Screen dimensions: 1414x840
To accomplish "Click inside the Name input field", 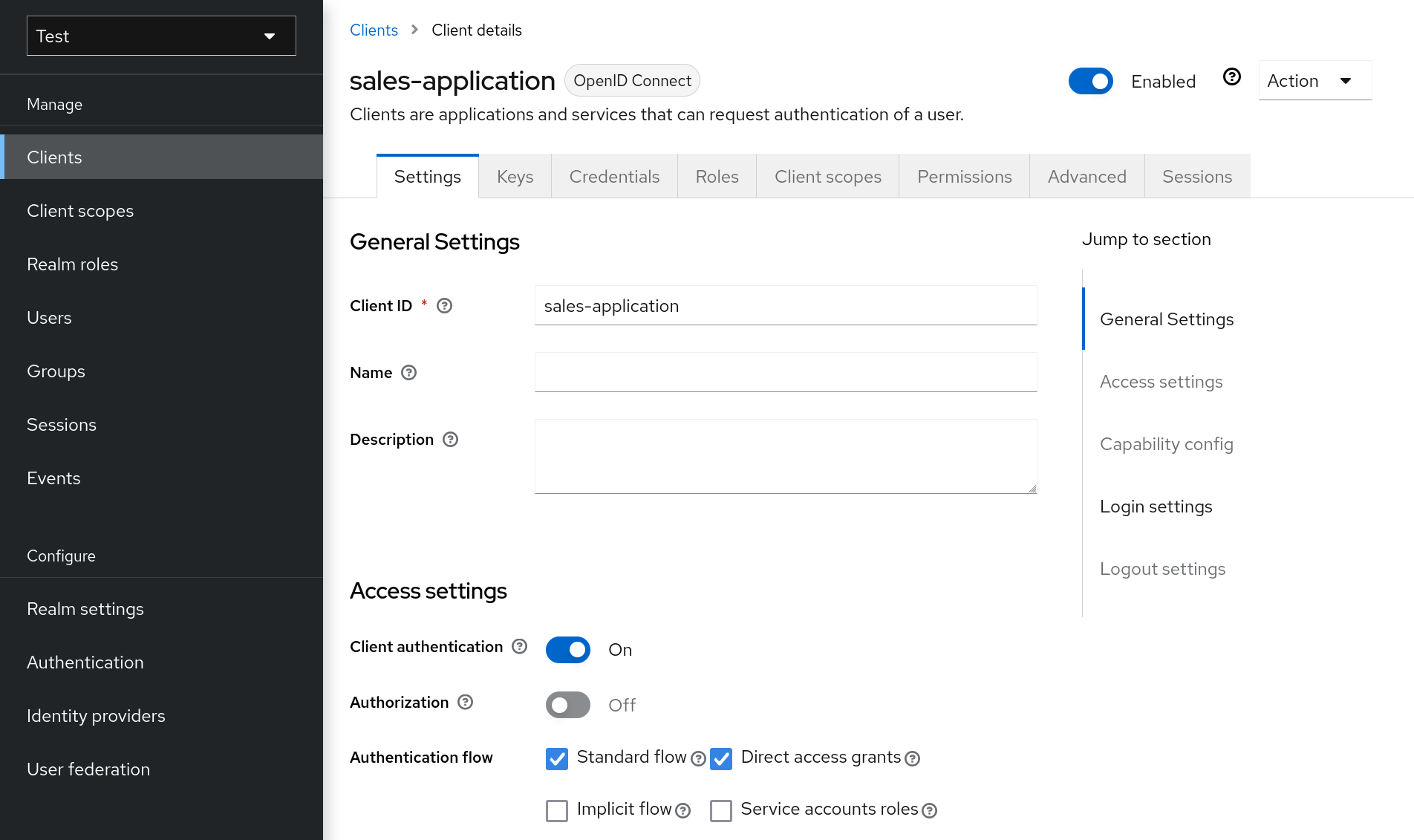I will [785, 372].
